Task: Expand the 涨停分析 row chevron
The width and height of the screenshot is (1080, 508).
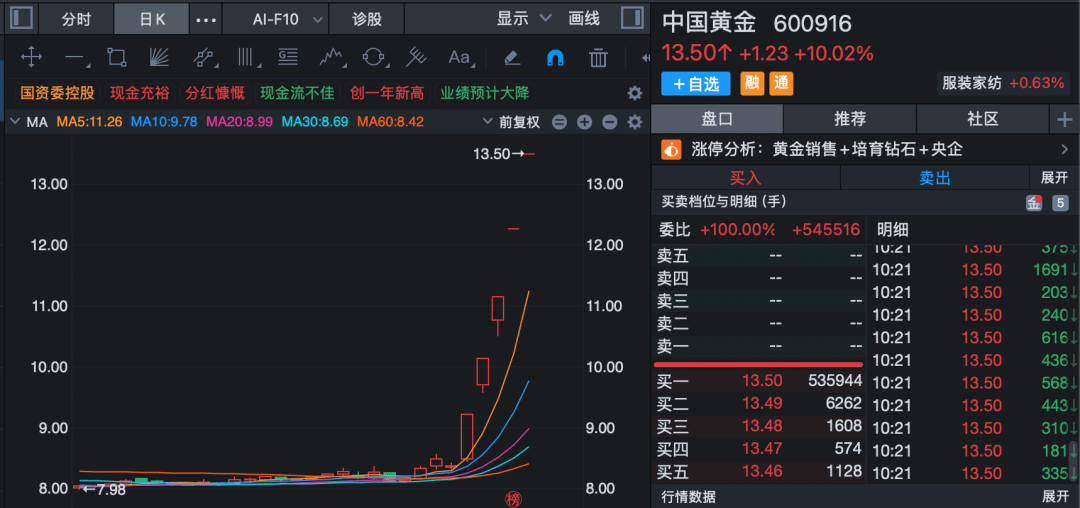Action: [1065, 149]
